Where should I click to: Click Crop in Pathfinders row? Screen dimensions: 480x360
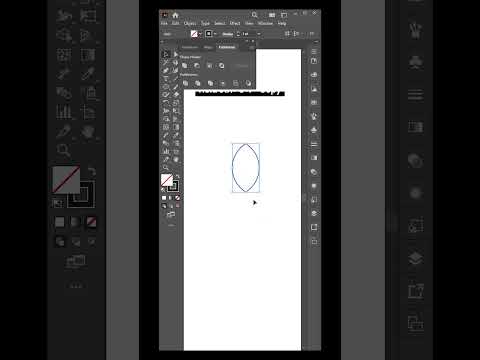(x=223, y=83)
